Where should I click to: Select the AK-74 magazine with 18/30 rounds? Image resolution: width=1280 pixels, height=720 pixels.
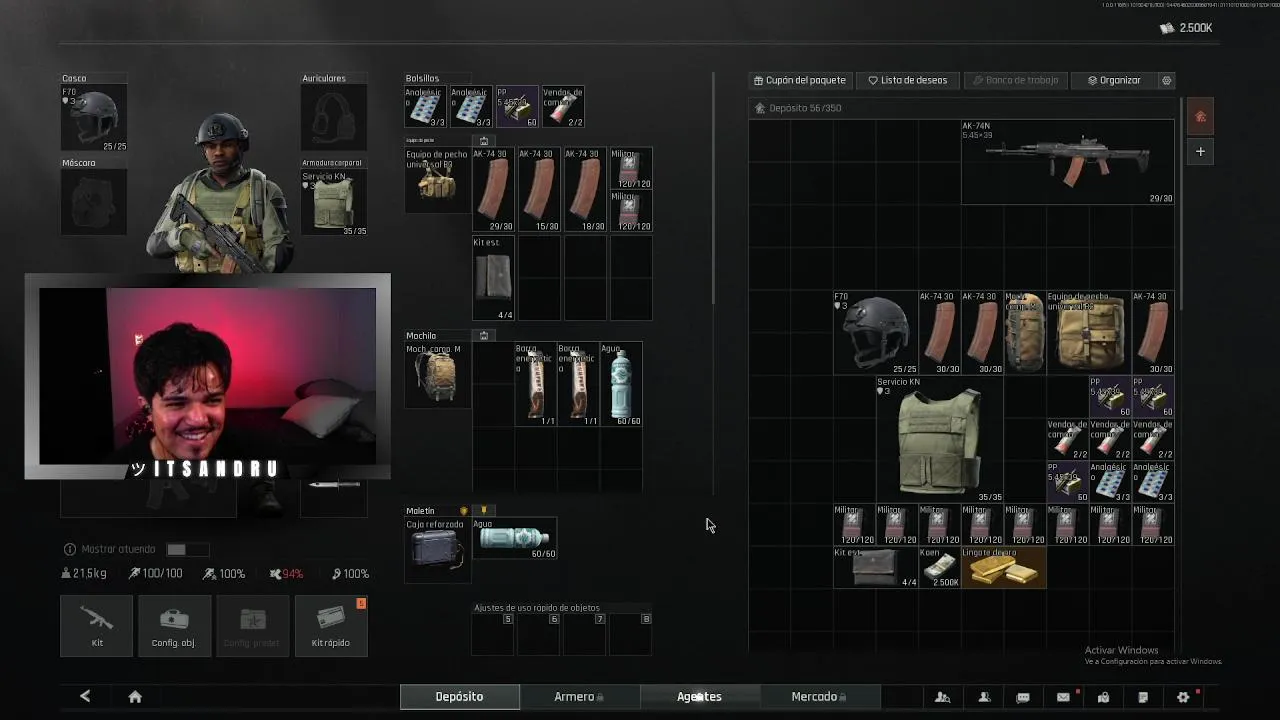(584, 190)
